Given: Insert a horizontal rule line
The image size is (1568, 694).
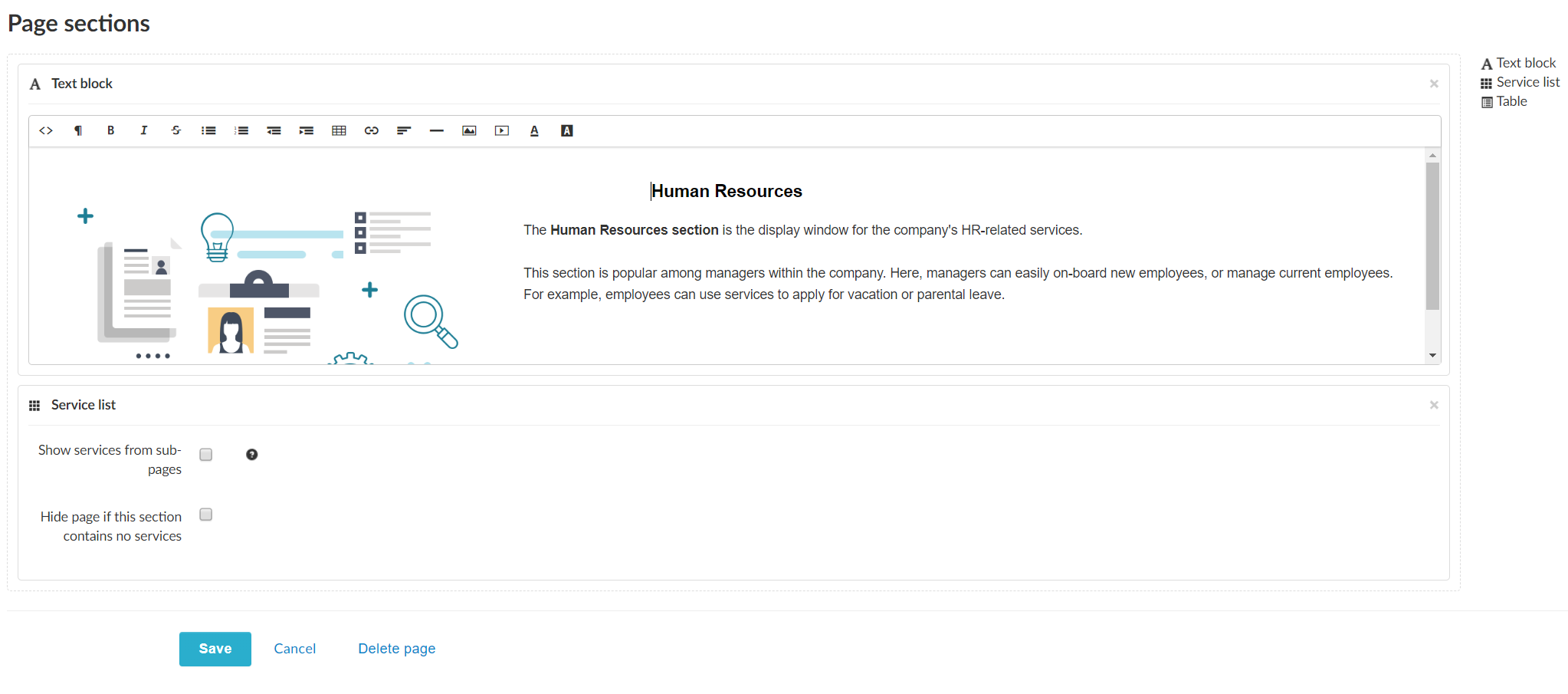Looking at the screenshot, I should pyautogui.click(x=437, y=130).
